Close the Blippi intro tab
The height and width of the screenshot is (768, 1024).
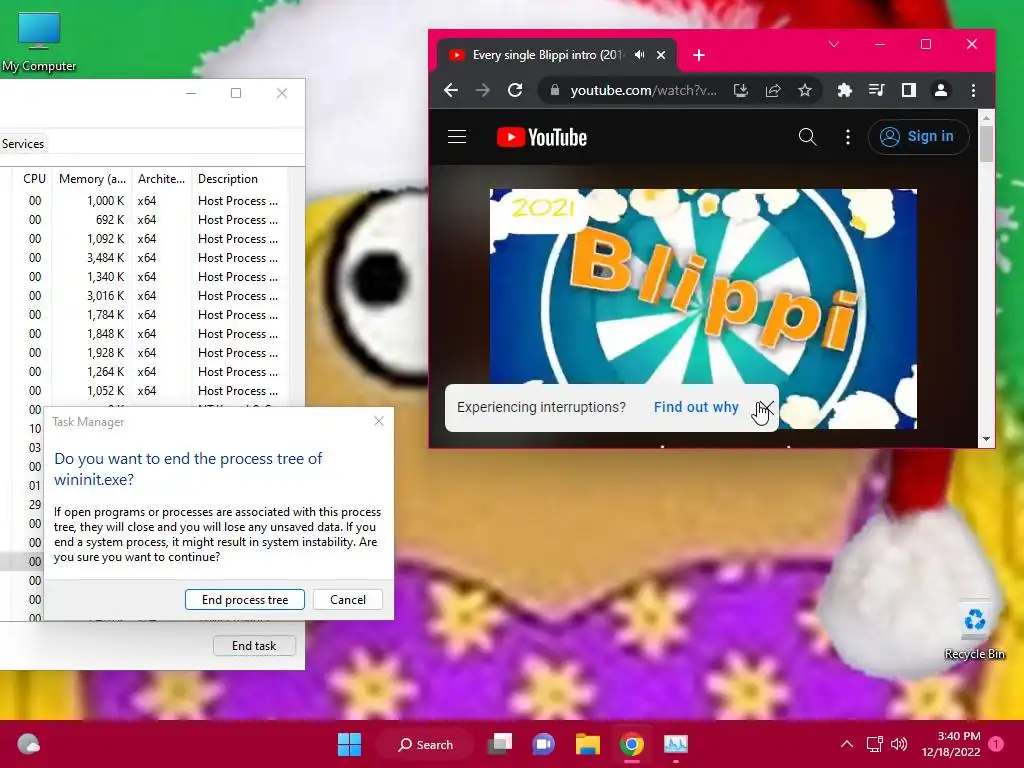(x=661, y=55)
